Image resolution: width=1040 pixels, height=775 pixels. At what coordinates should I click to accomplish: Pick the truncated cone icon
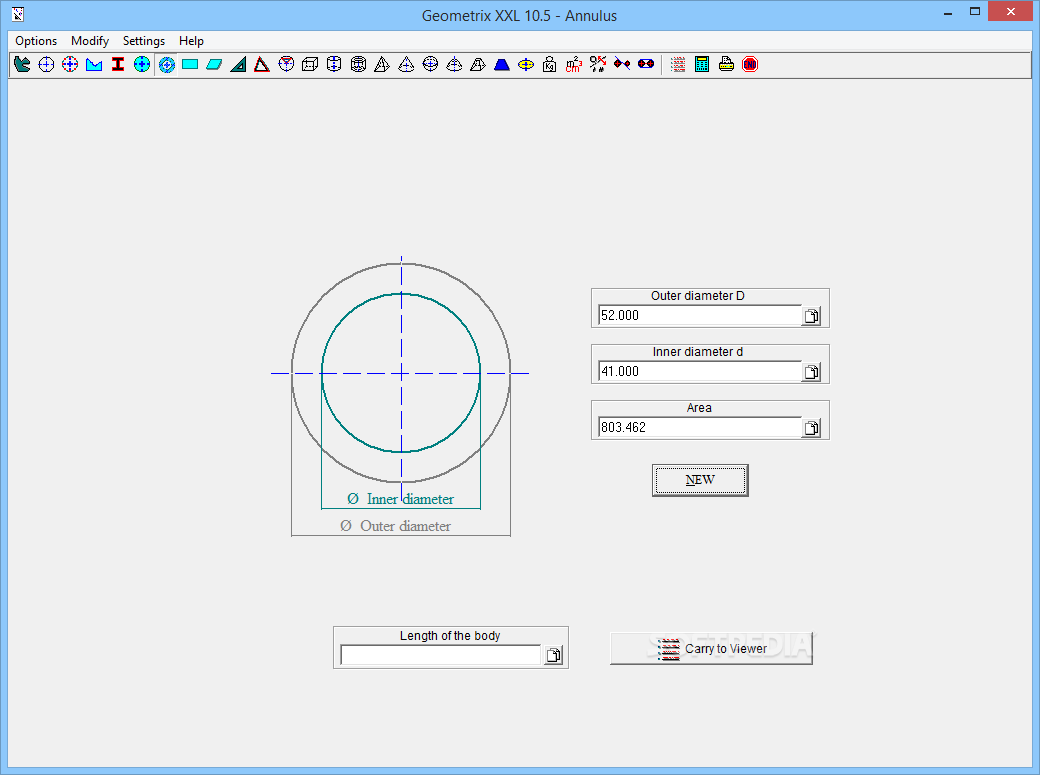click(454, 64)
